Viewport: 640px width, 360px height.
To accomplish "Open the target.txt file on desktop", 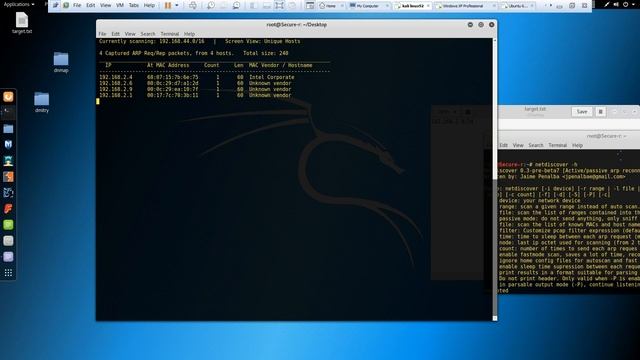I will coord(22,23).
